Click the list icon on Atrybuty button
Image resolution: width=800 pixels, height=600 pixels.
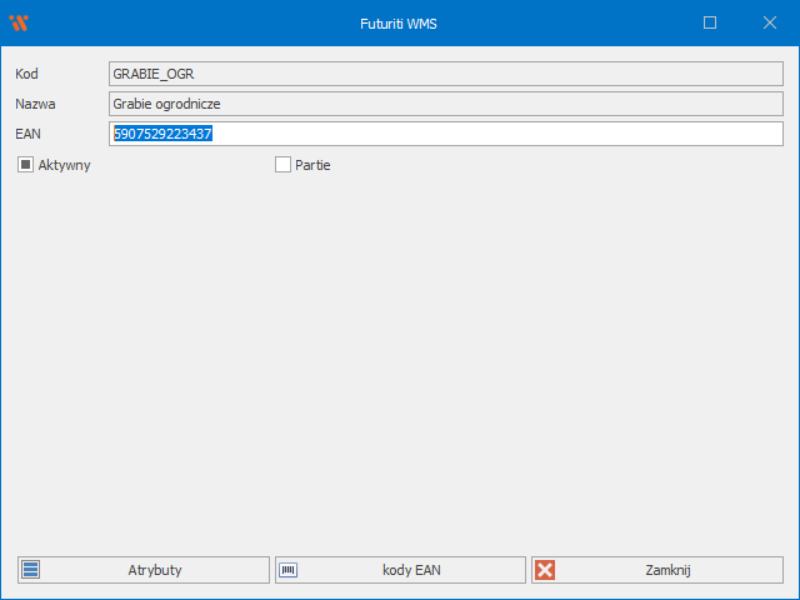tap(31, 570)
